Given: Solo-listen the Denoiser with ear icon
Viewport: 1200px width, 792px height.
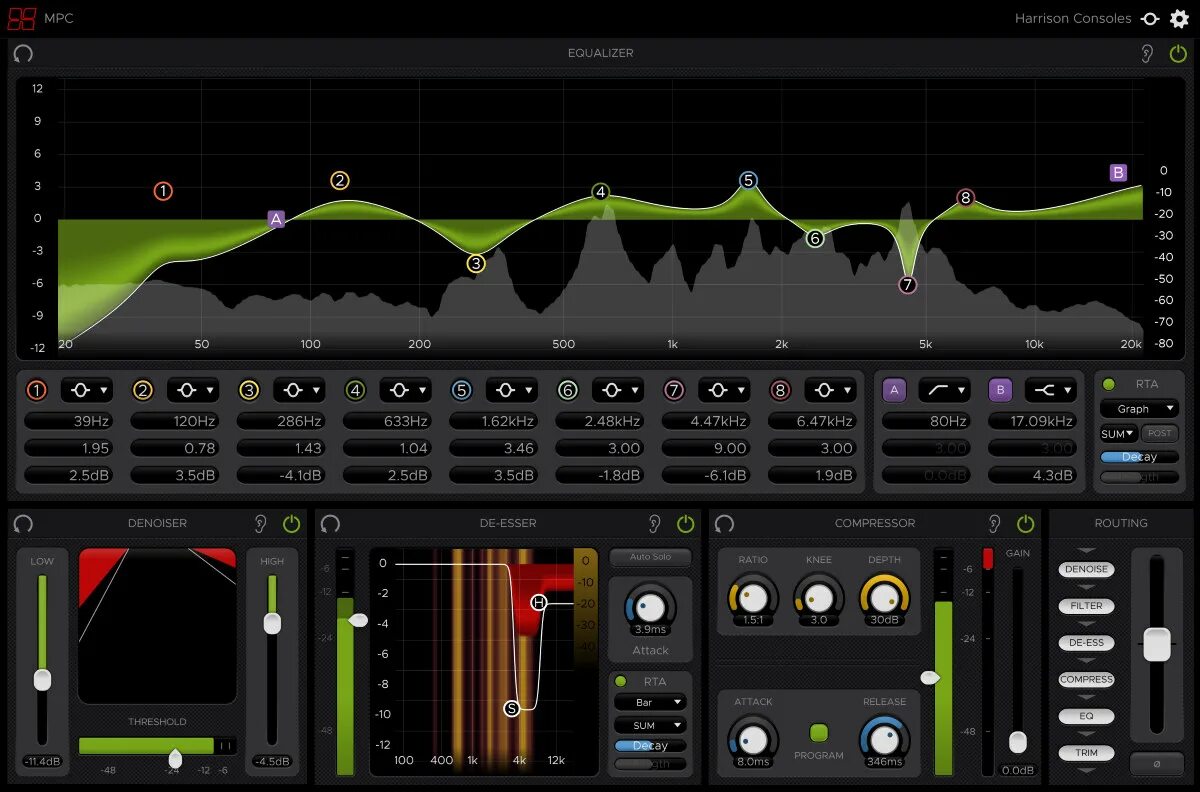Looking at the screenshot, I should coord(260,523).
